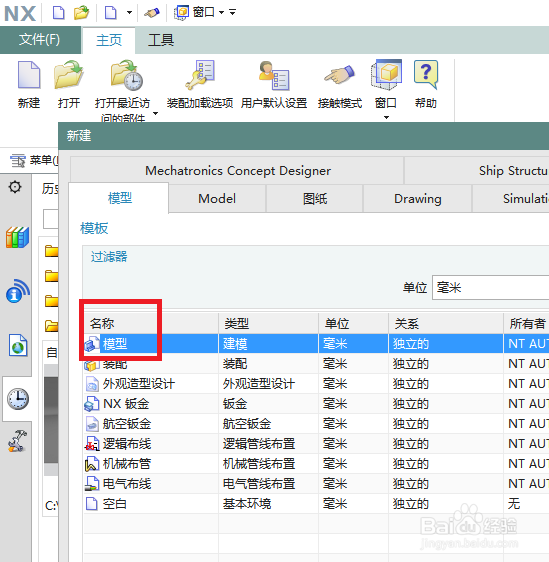Click the 菜单 menu icon
This screenshot has width=549, height=562.
[x=18, y=161]
